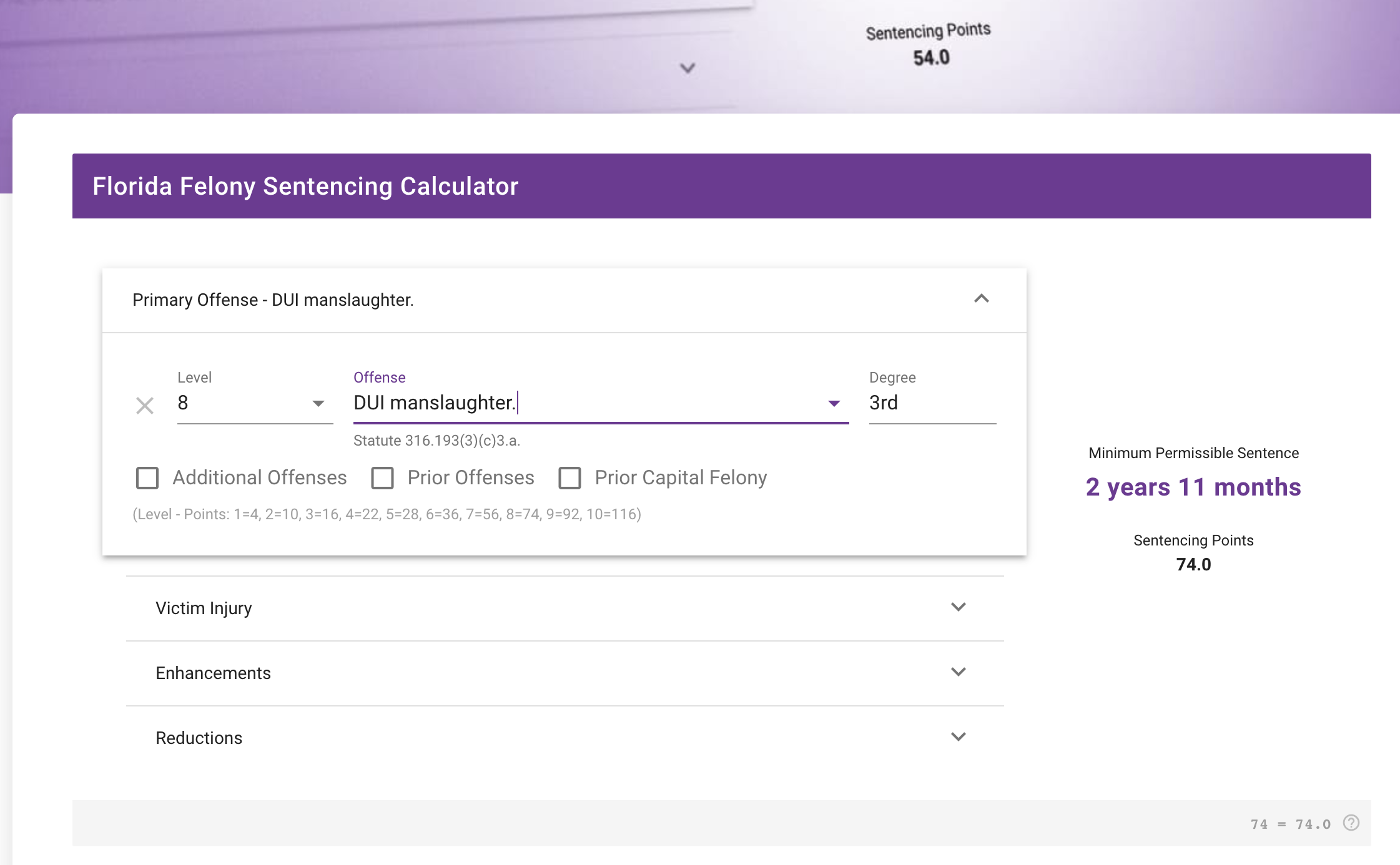This screenshot has height=865, width=1400.
Task: Select the Sentencing Points 74.0 value
Action: 1193,564
